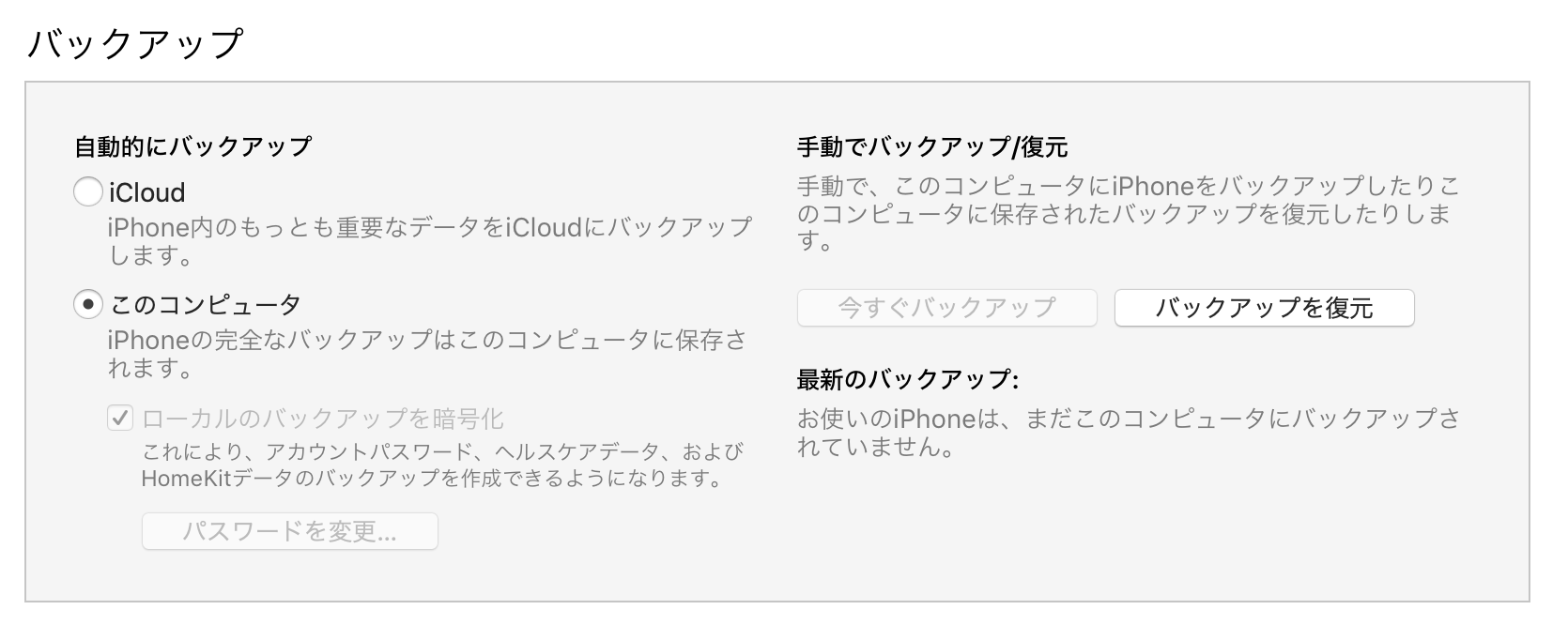This screenshot has height=625, width=1568.
Task: Click the 自動的にバックアップ heading
Action: [192, 146]
